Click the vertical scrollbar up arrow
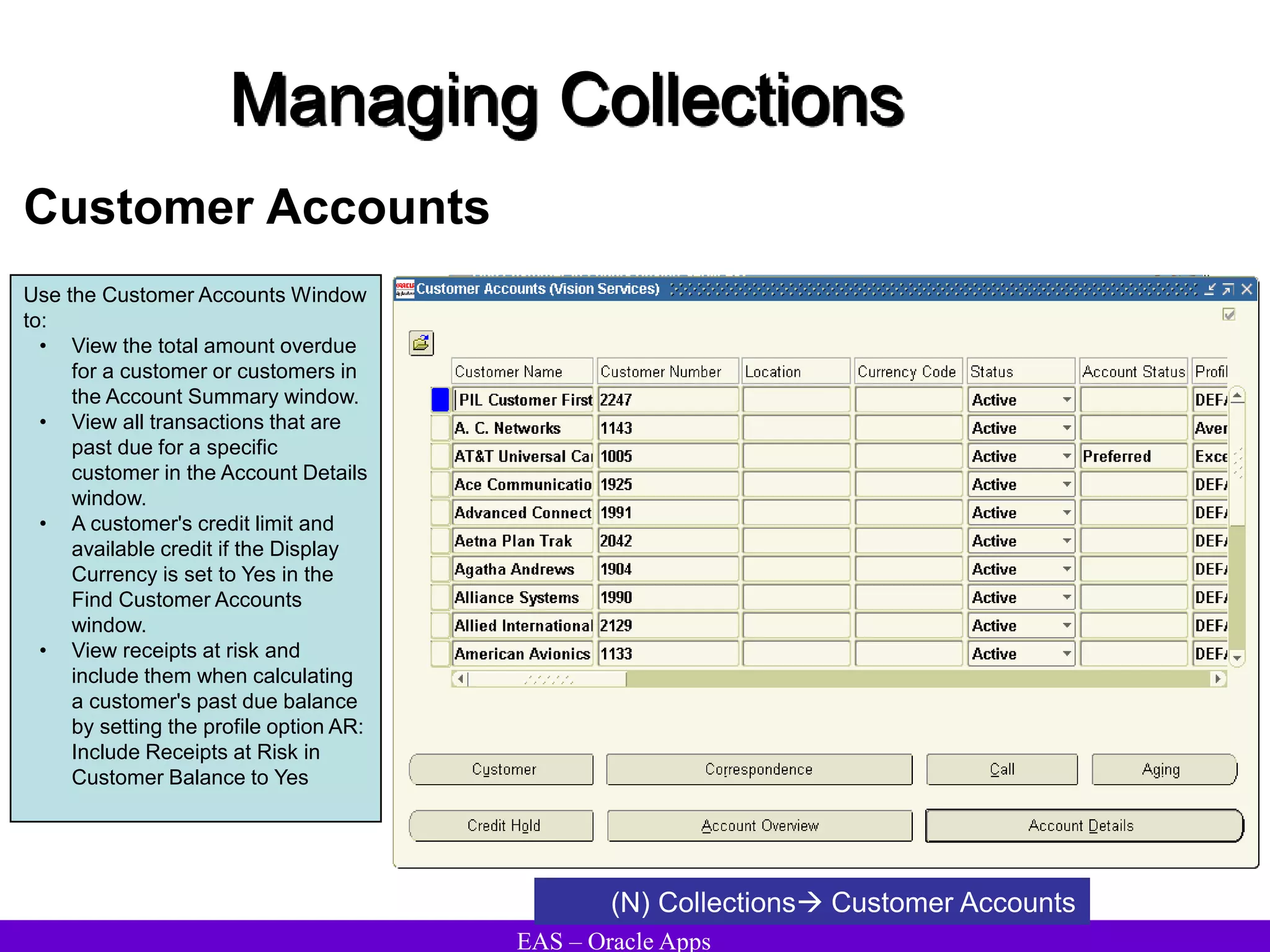The width and height of the screenshot is (1270, 952). [1237, 395]
